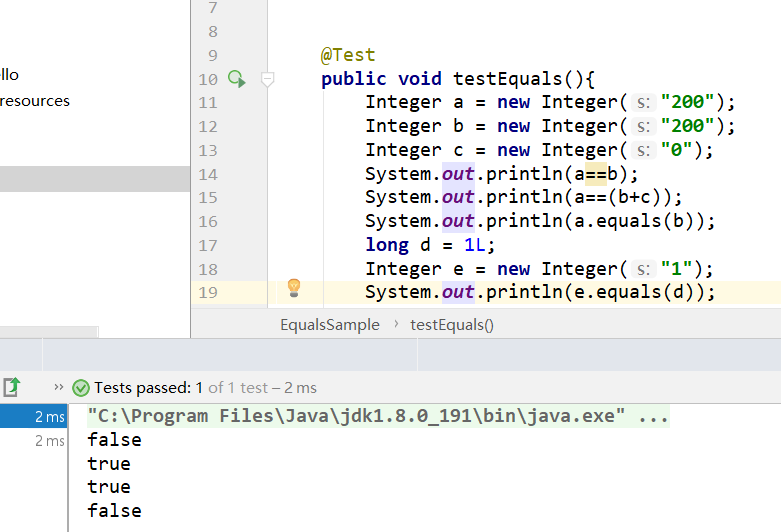Click literal 1L on line 17
Viewport: 781px width, 532px height.
coord(475,245)
